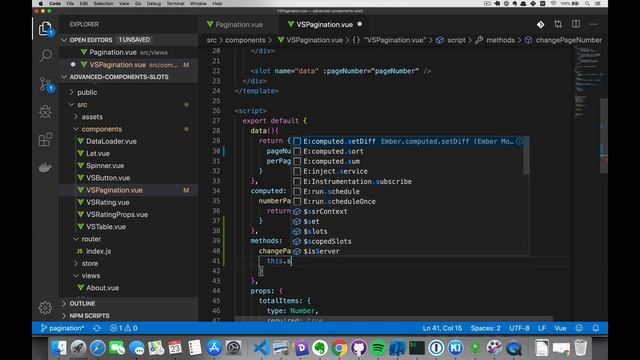
Task: Open the Trash in the dock
Action: (580, 348)
